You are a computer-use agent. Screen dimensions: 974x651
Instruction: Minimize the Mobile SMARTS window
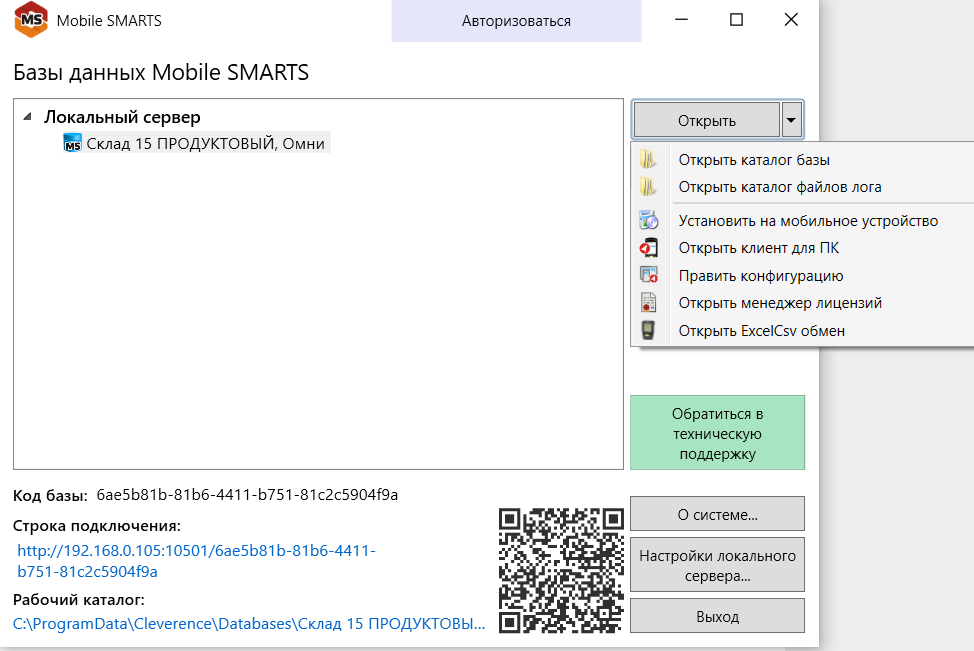click(x=681, y=20)
